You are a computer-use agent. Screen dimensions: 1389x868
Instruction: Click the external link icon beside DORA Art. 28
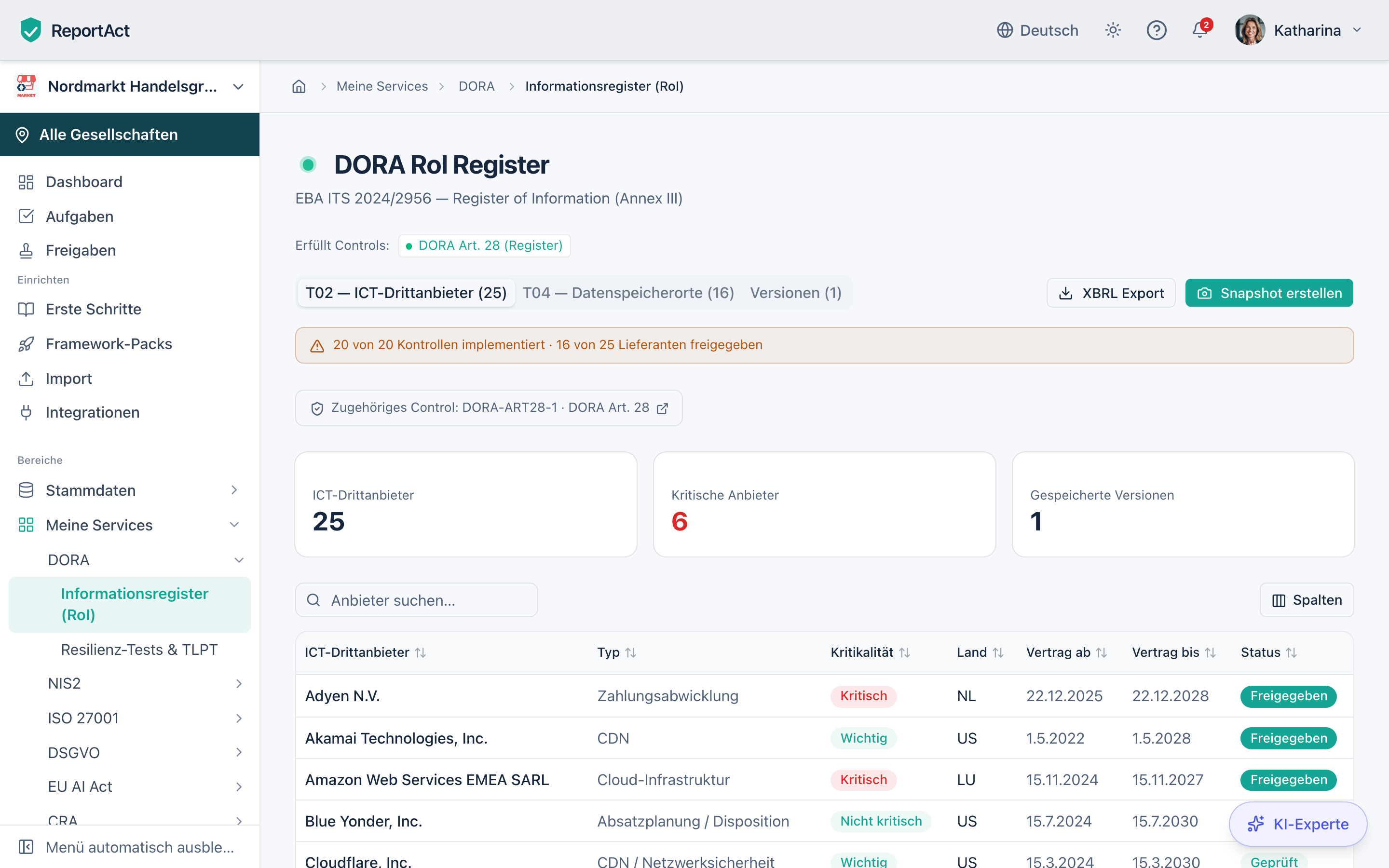662,408
